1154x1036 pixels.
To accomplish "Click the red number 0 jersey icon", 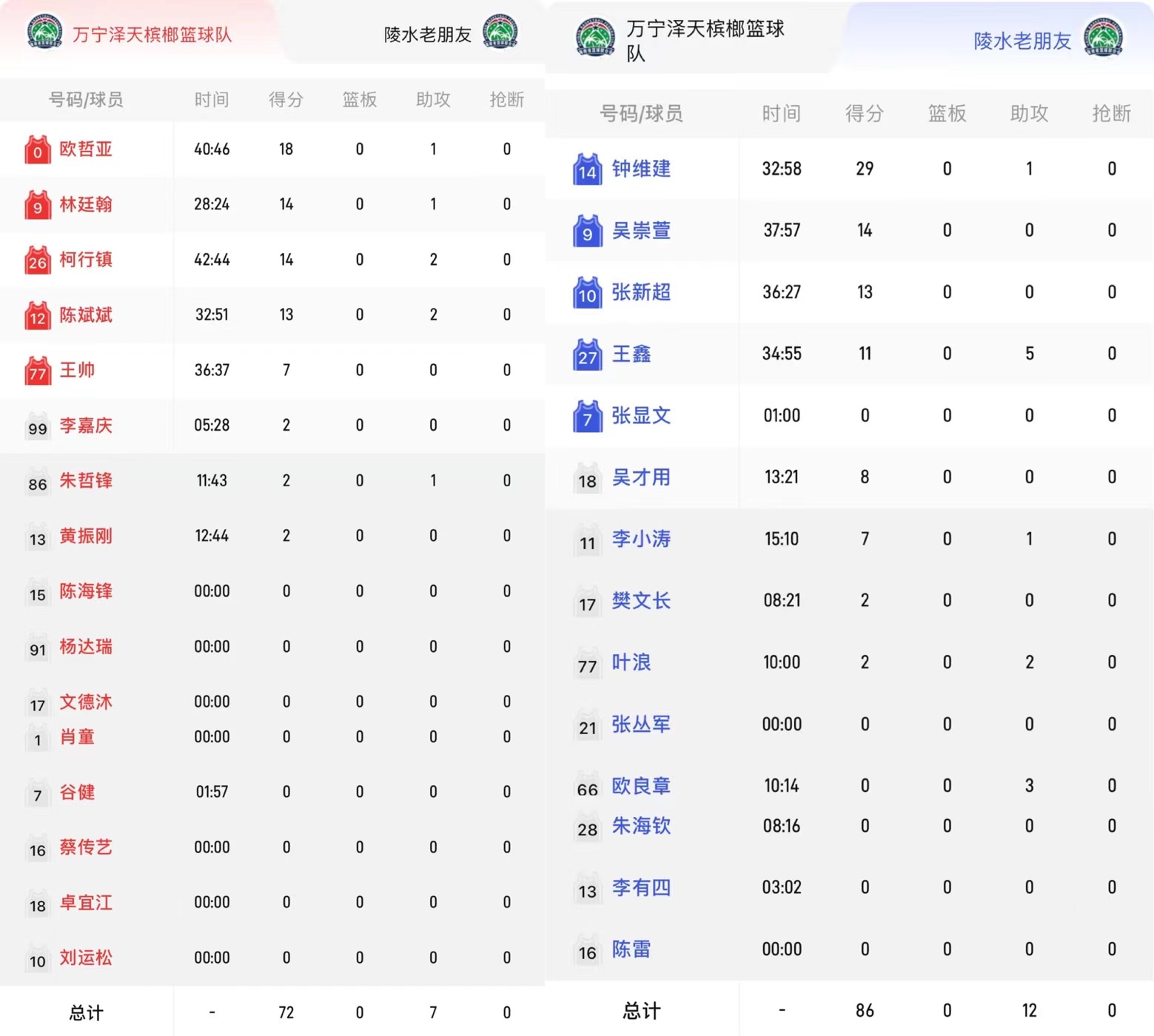I will pyautogui.click(x=37, y=149).
